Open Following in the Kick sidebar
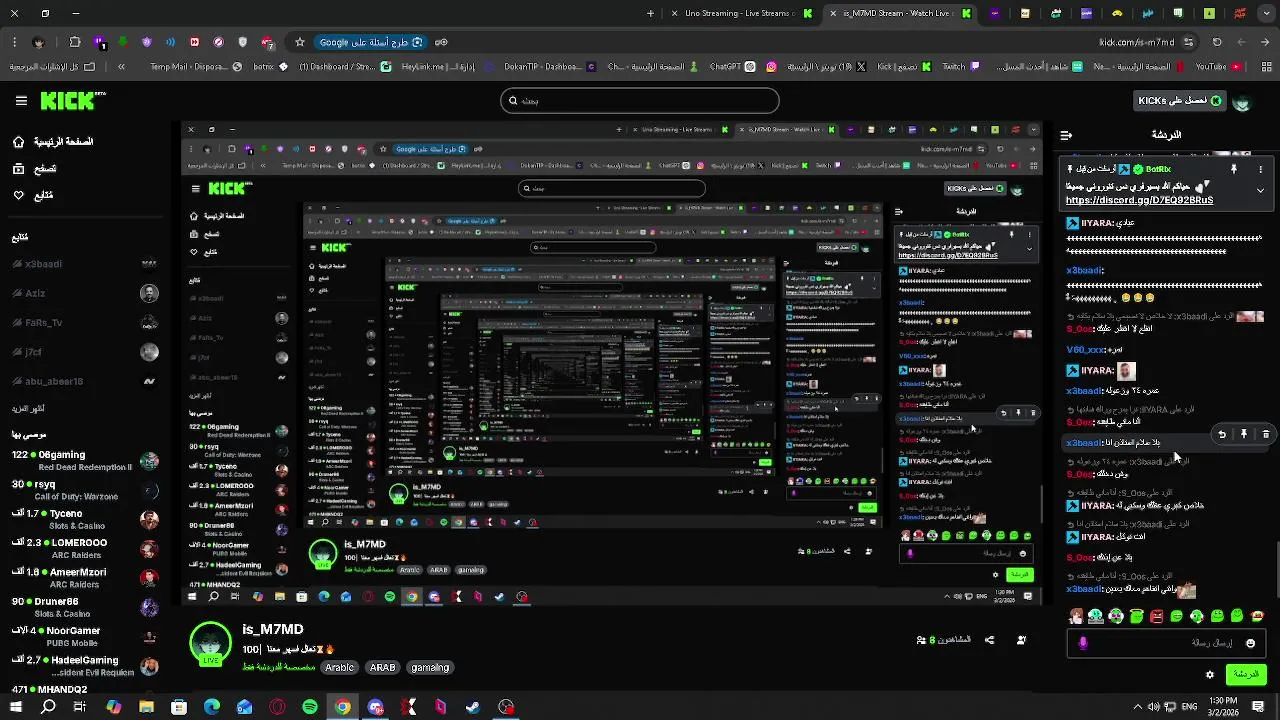This screenshot has width=1280, height=720. tap(33, 195)
